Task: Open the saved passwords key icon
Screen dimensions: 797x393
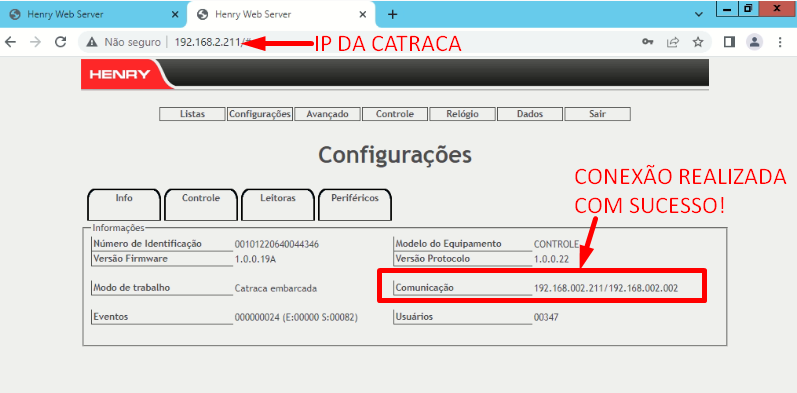Action: pos(647,42)
